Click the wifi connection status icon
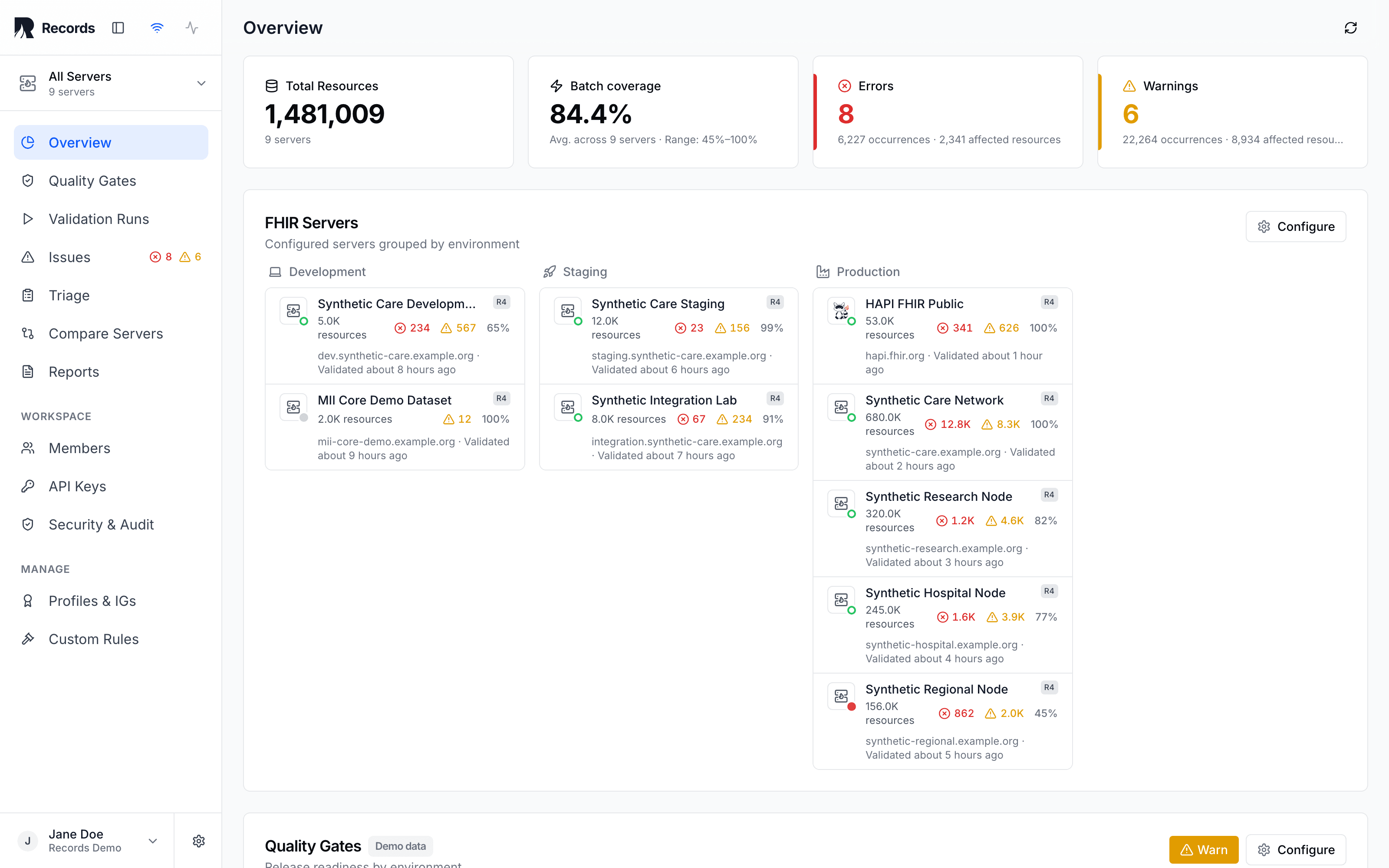This screenshot has height=868, width=1389. (157, 27)
